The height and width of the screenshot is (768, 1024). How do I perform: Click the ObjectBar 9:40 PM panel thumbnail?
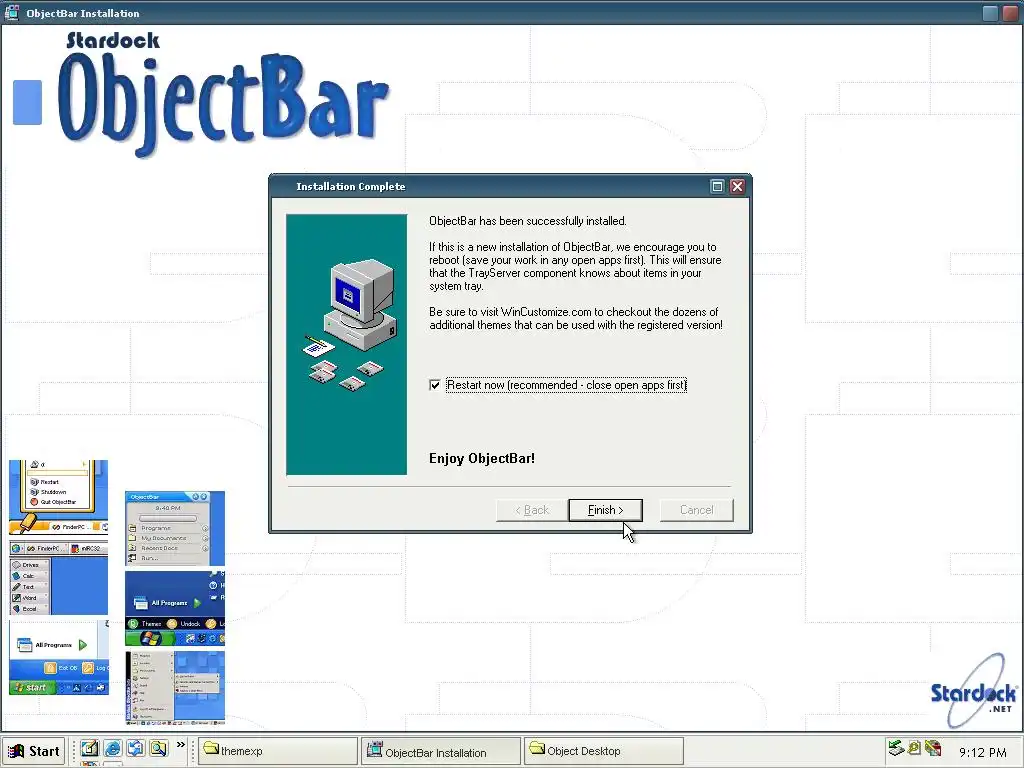(175, 528)
